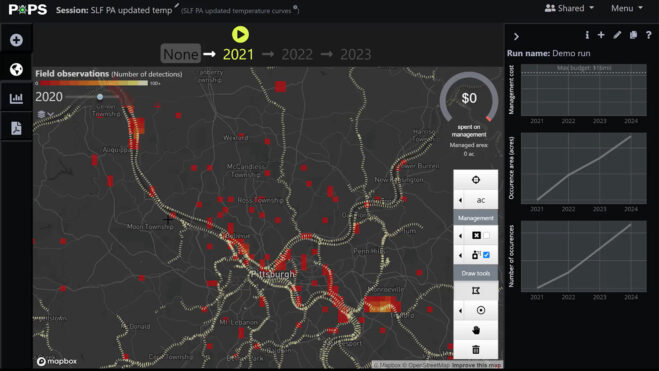Click the trash delete drawing tool
Viewport: 659px width, 371px height.
click(x=476, y=350)
